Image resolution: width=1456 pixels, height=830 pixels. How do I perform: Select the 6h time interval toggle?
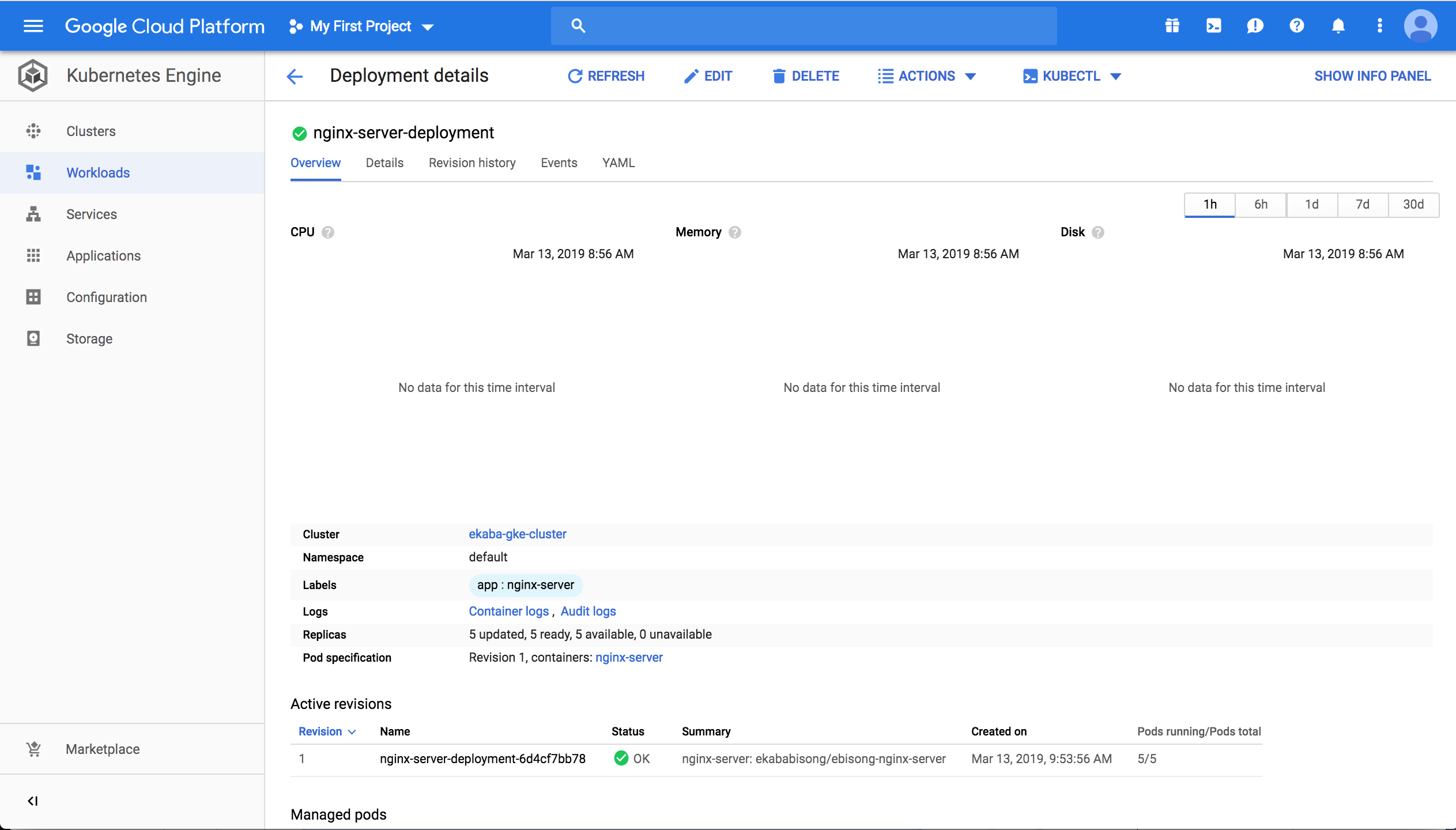click(1261, 204)
